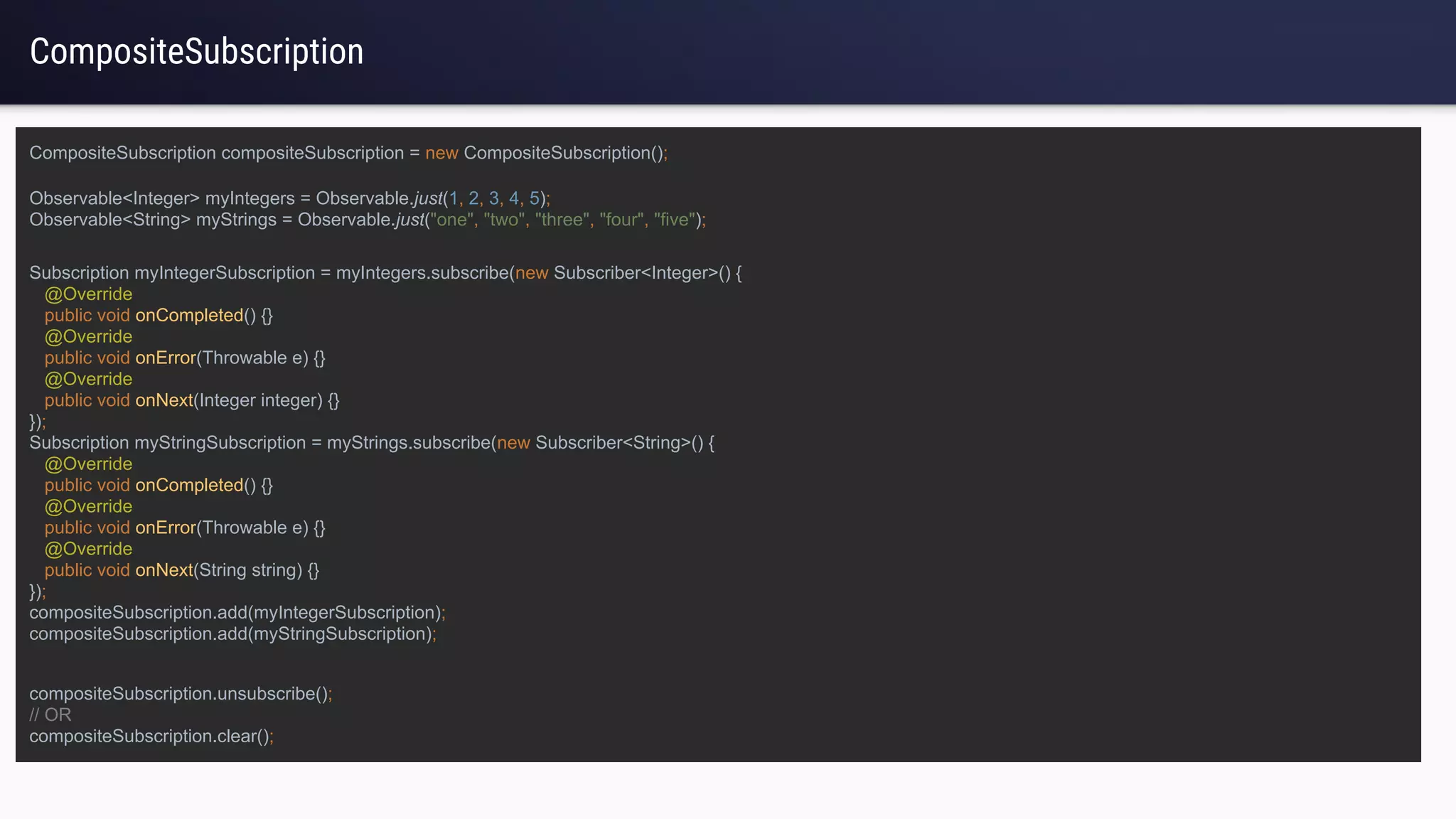
Task: Click 'compositeSubscription.add(myIntegerSubscription);' line
Action: tap(237, 613)
